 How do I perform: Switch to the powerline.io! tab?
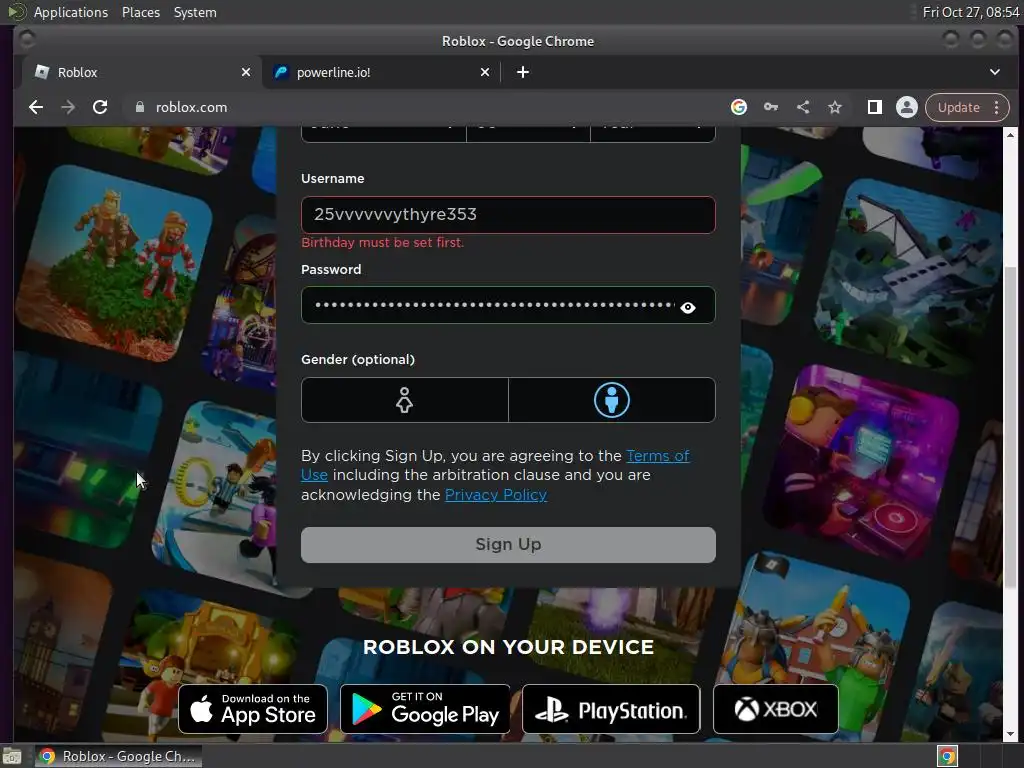pos(381,72)
